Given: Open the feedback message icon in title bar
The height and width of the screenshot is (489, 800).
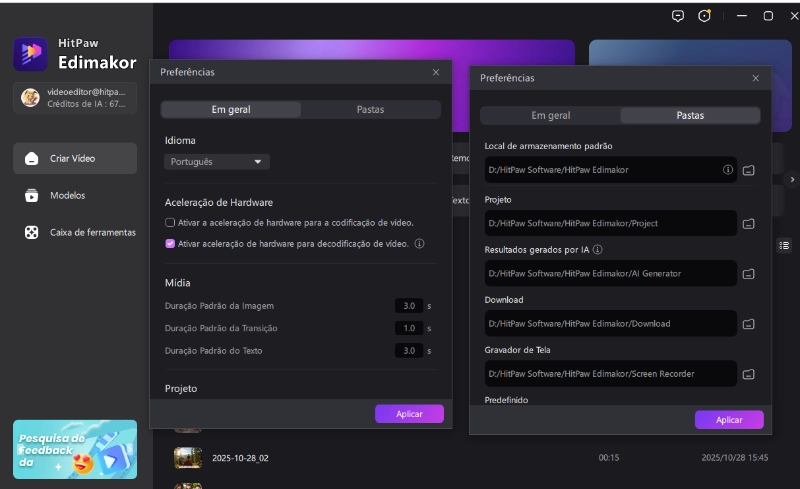Looking at the screenshot, I should coord(679,16).
